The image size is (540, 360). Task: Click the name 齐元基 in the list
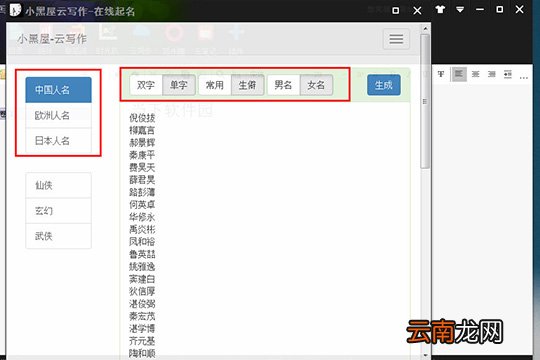142,341
